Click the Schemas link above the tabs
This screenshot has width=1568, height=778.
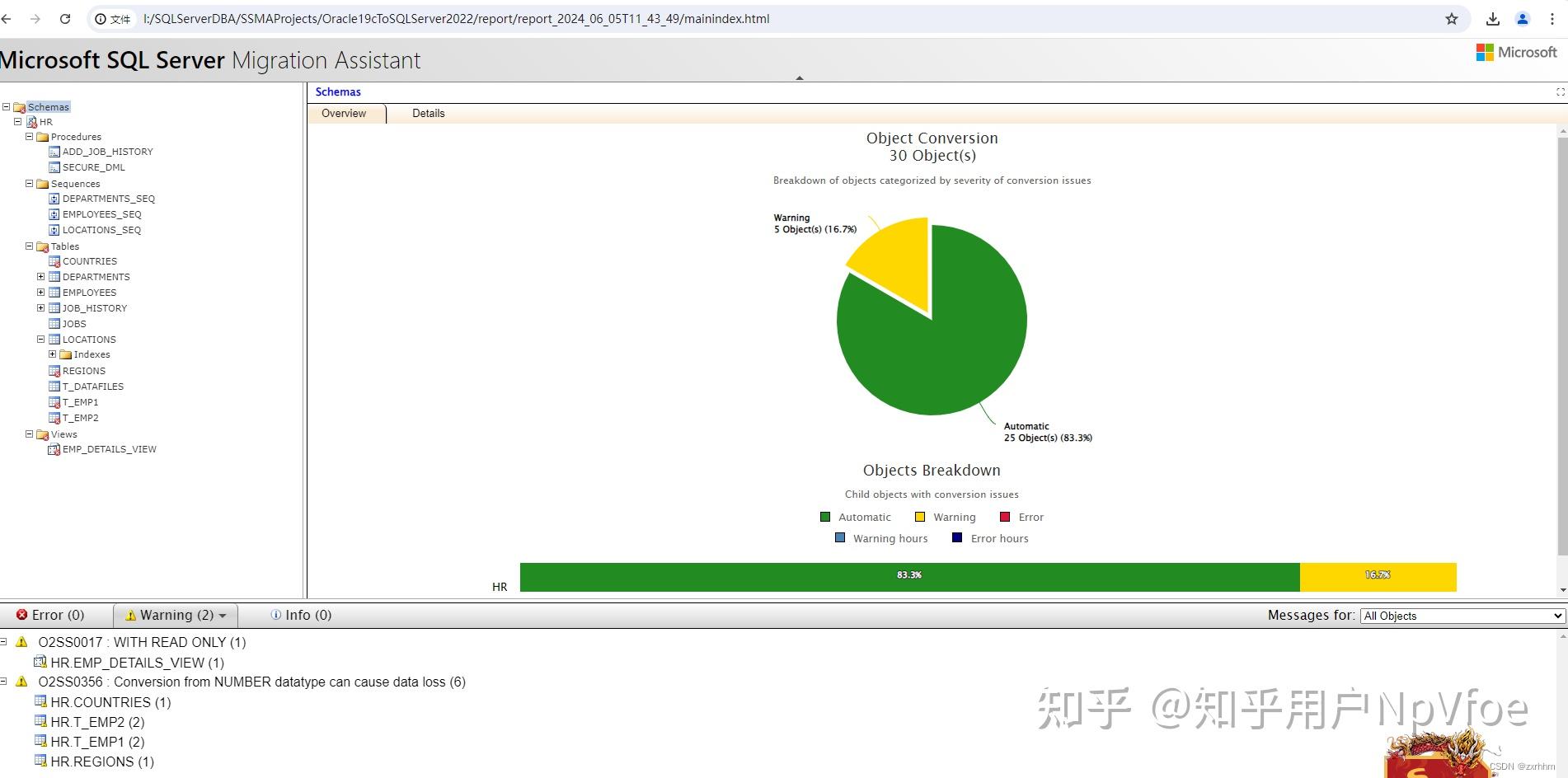click(x=337, y=91)
